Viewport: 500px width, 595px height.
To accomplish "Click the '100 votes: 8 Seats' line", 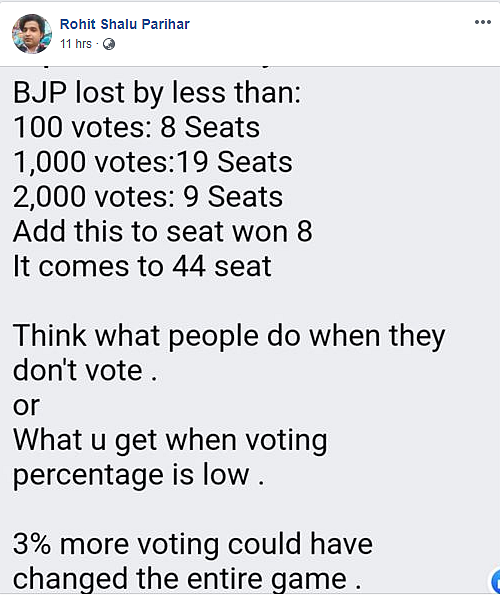I will click(137, 127).
